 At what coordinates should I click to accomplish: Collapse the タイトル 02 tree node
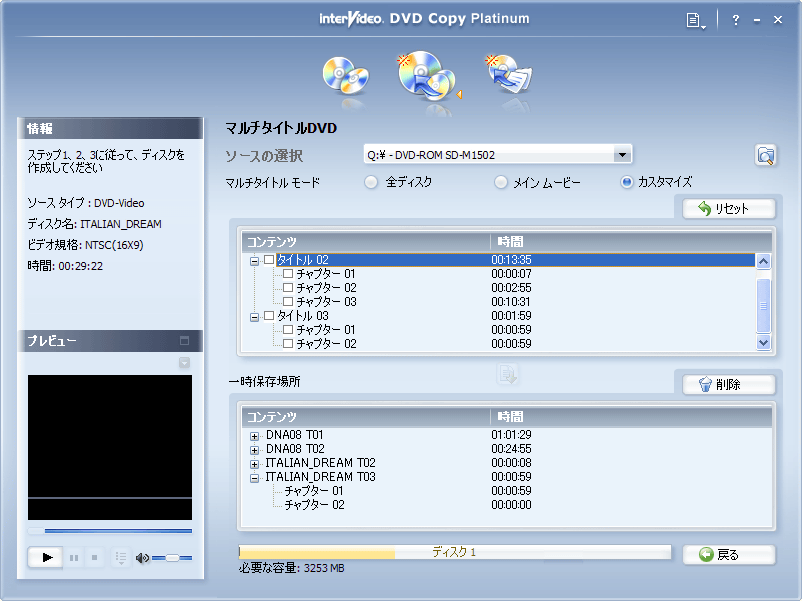click(x=254, y=261)
